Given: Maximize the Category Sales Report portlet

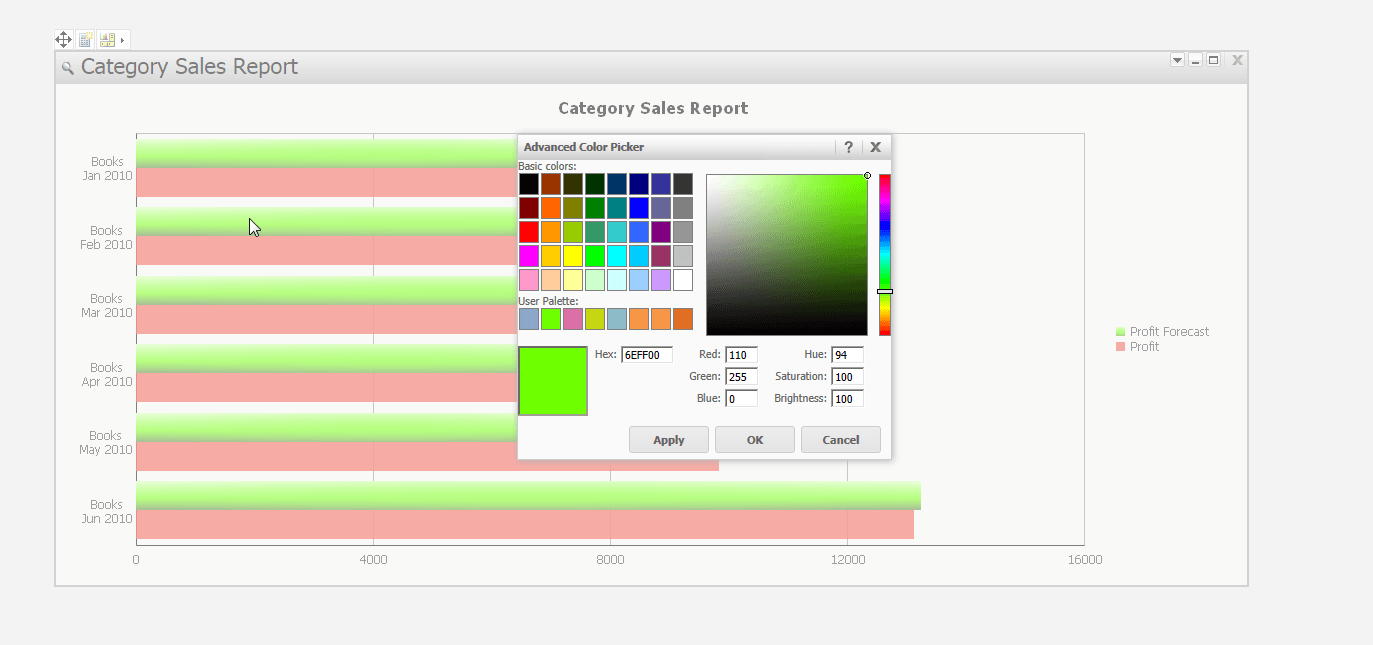Looking at the screenshot, I should click(1214, 60).
